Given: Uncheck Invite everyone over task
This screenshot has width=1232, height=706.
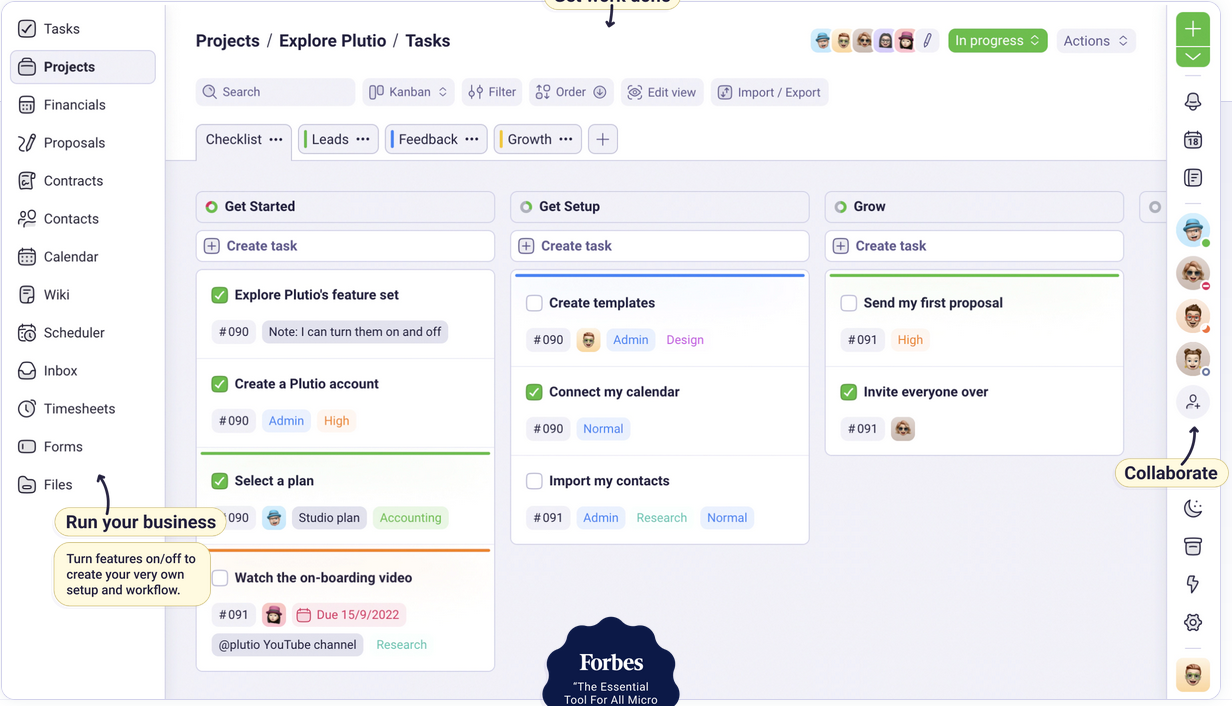Looking at the screenshot, I should coord(849,392).
